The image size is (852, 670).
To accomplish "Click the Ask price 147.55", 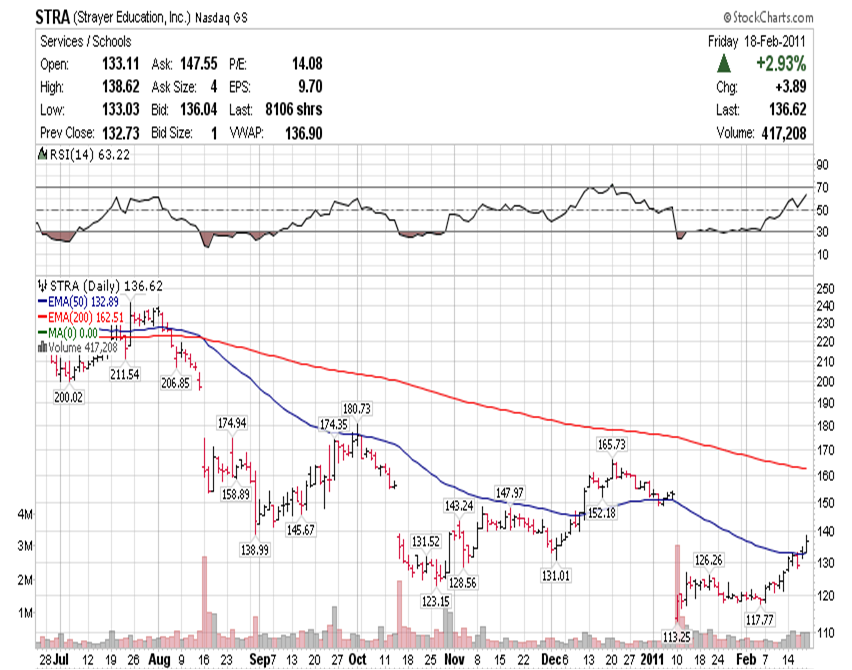I will coord(198,64).
